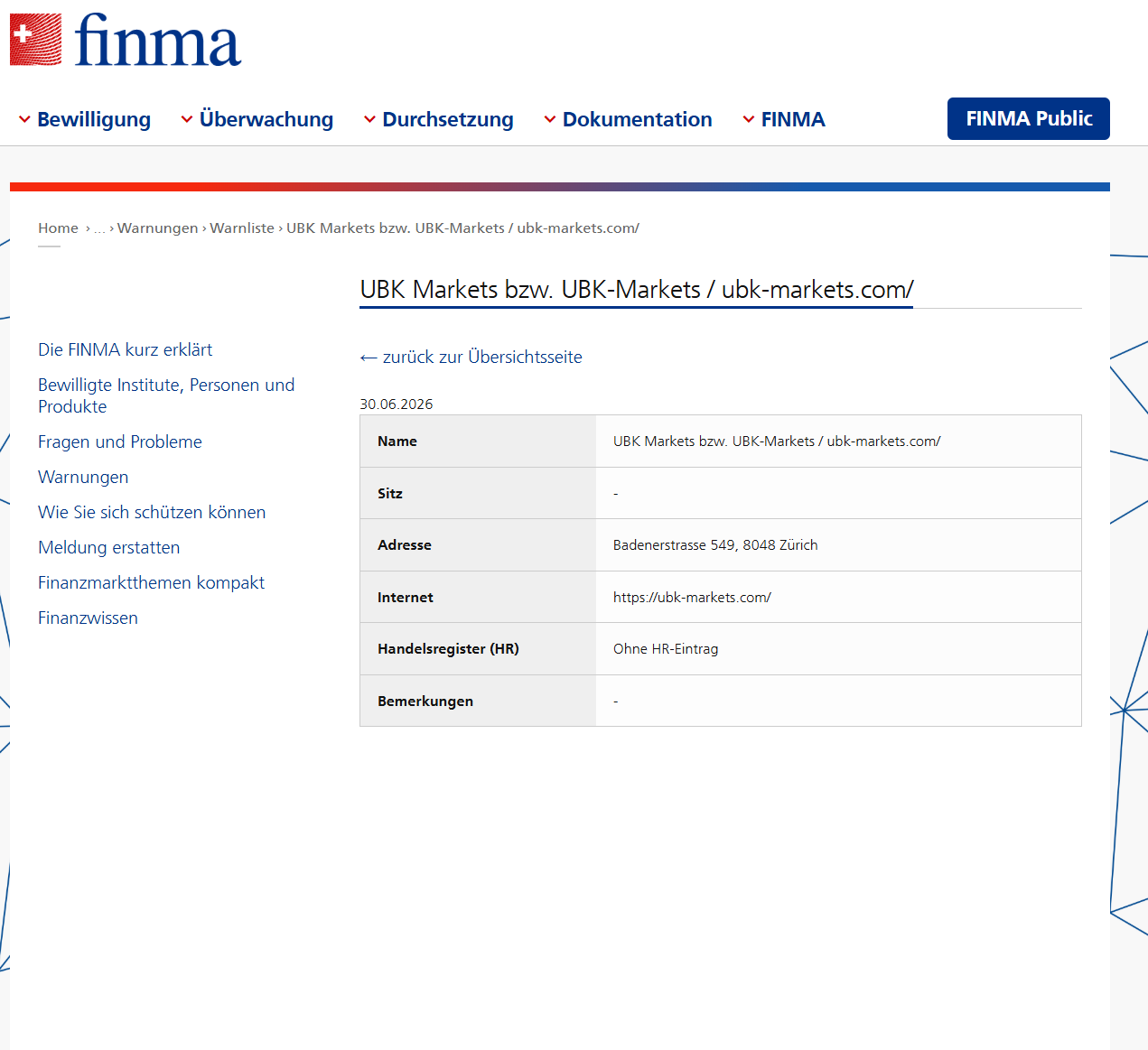Click the Name row label

(397, 441)
